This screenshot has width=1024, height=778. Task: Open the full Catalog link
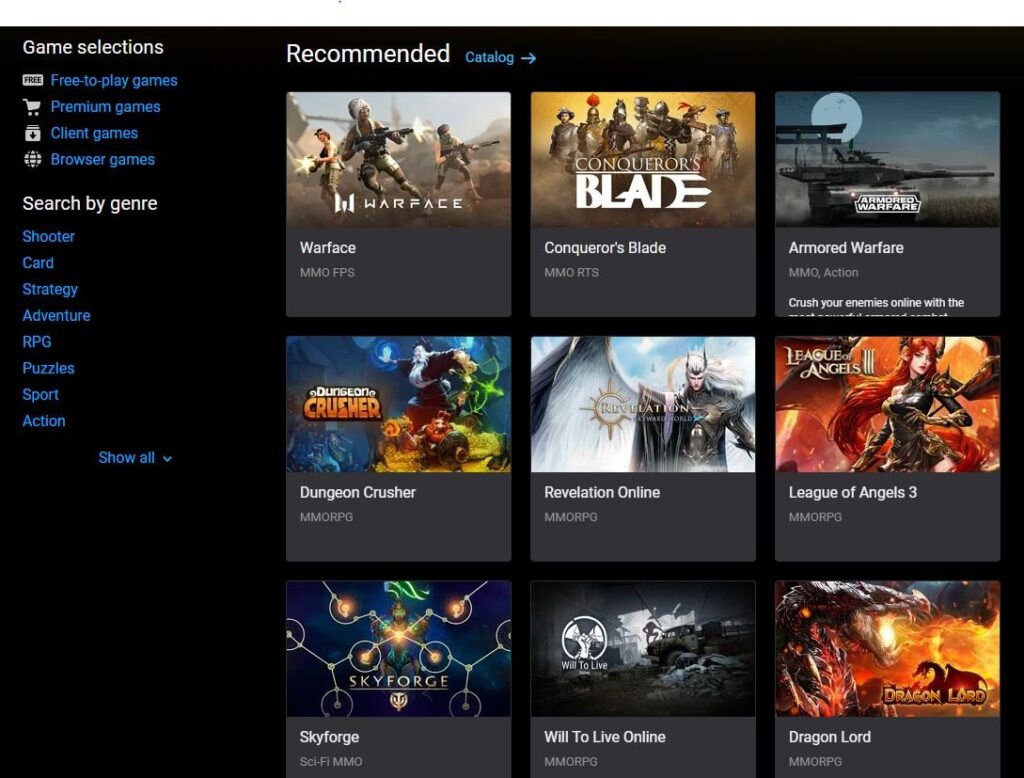(x=489, y=57)
